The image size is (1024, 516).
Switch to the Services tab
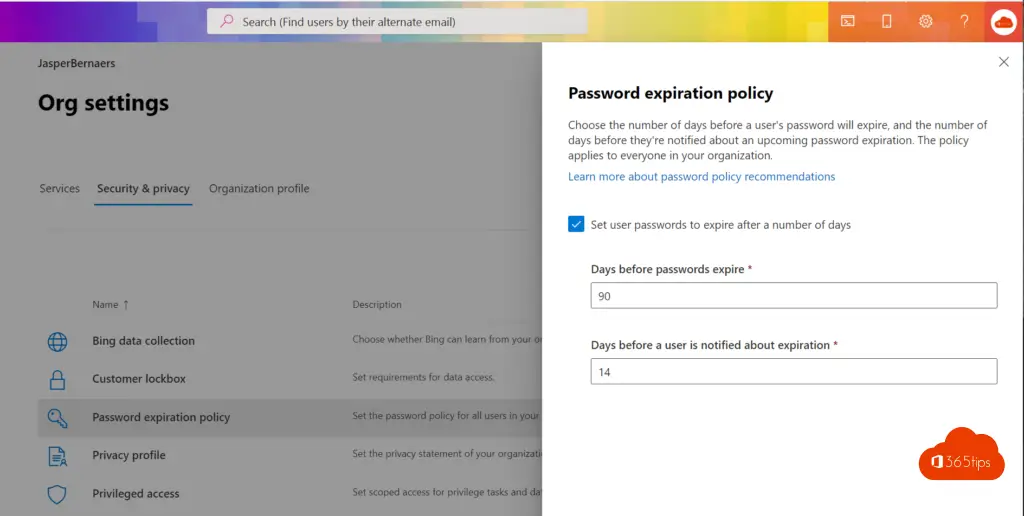(x=59, y=189)
